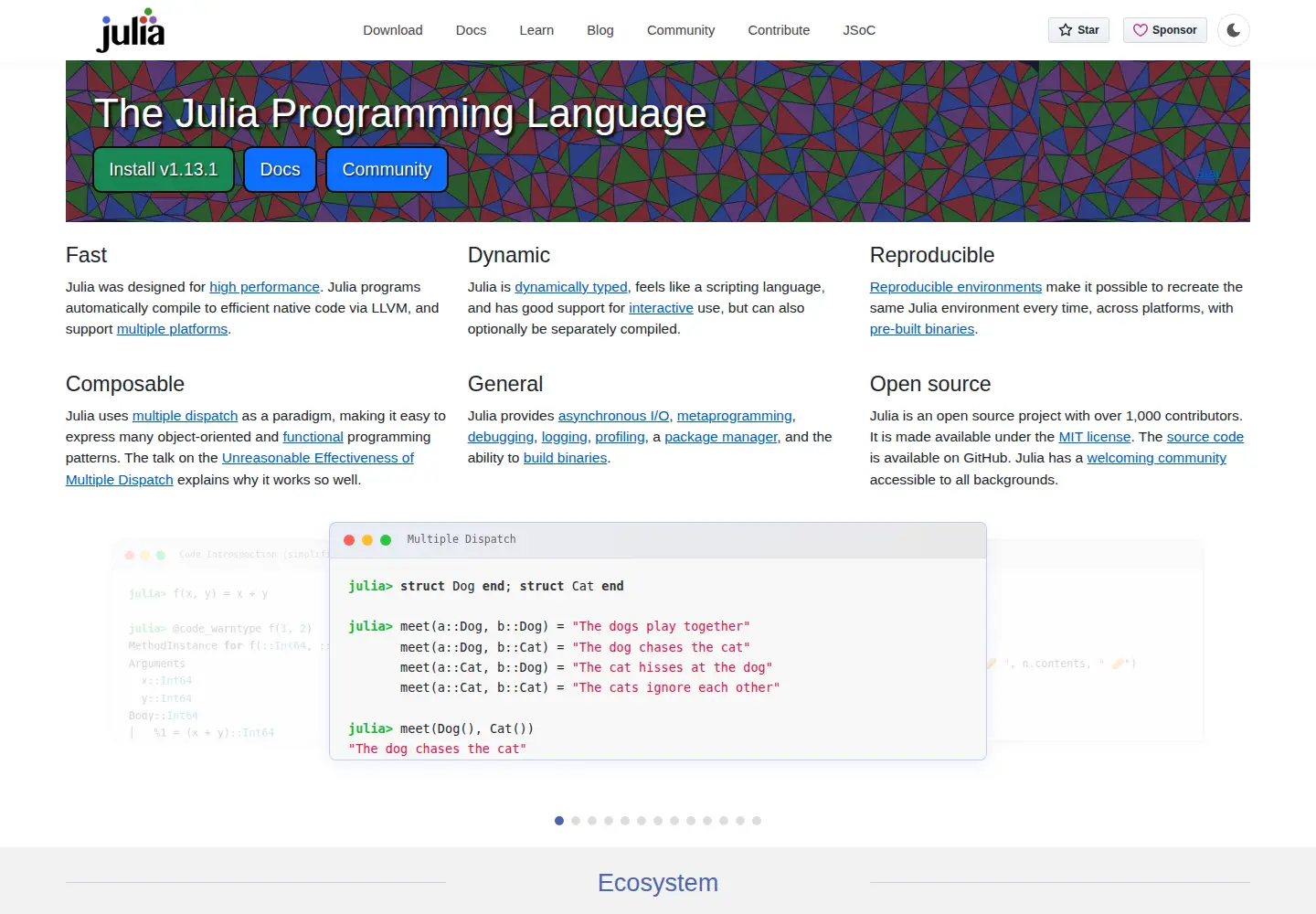Click the Multiple Dispatch code window title
Viewport: 1316px width, 914px height.
462,539
